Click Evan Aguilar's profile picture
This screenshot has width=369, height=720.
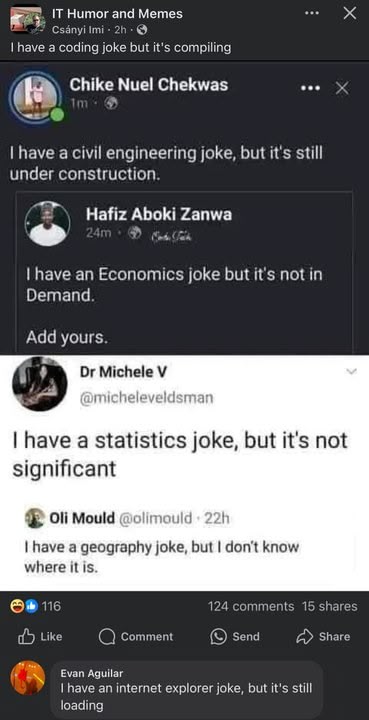28,678
